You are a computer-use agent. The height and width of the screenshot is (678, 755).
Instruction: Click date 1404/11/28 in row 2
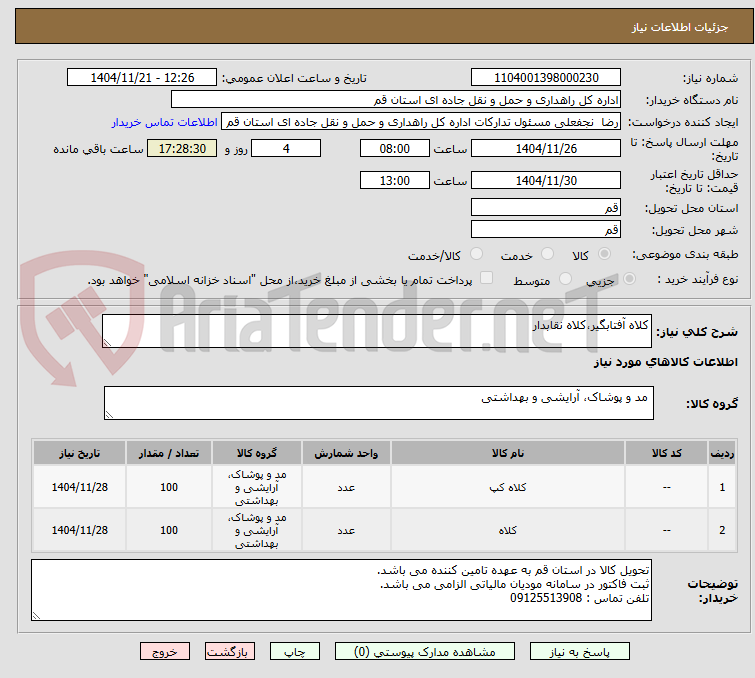point(79,530)
